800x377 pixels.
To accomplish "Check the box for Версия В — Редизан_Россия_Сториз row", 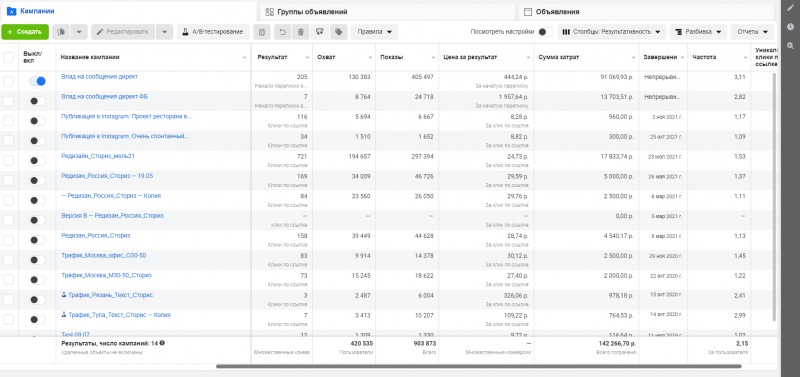I will (9, 220).
